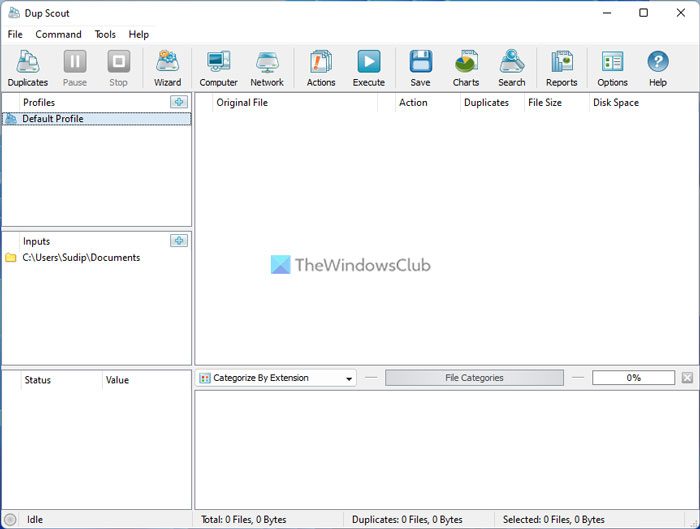Click the File Categories button
Screen dimensions: 700x529
coord(474,378)
